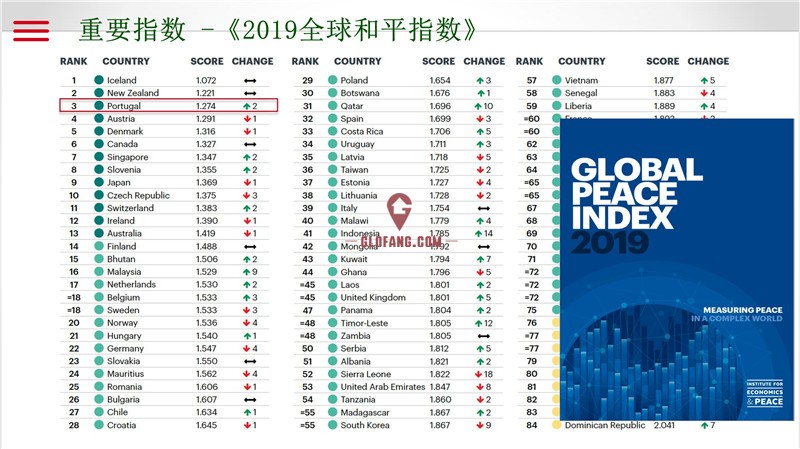Select the country name Iceland
The width and height of the screenshot is (800, 449).
[x=121, y=80]
